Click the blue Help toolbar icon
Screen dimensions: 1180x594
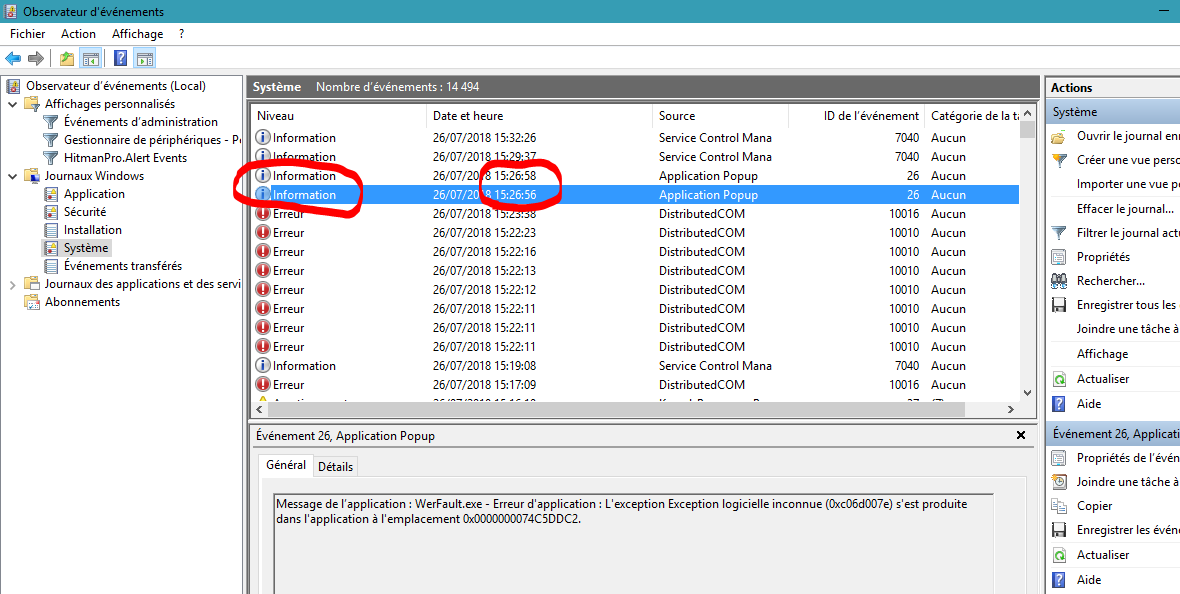(120, 58)
